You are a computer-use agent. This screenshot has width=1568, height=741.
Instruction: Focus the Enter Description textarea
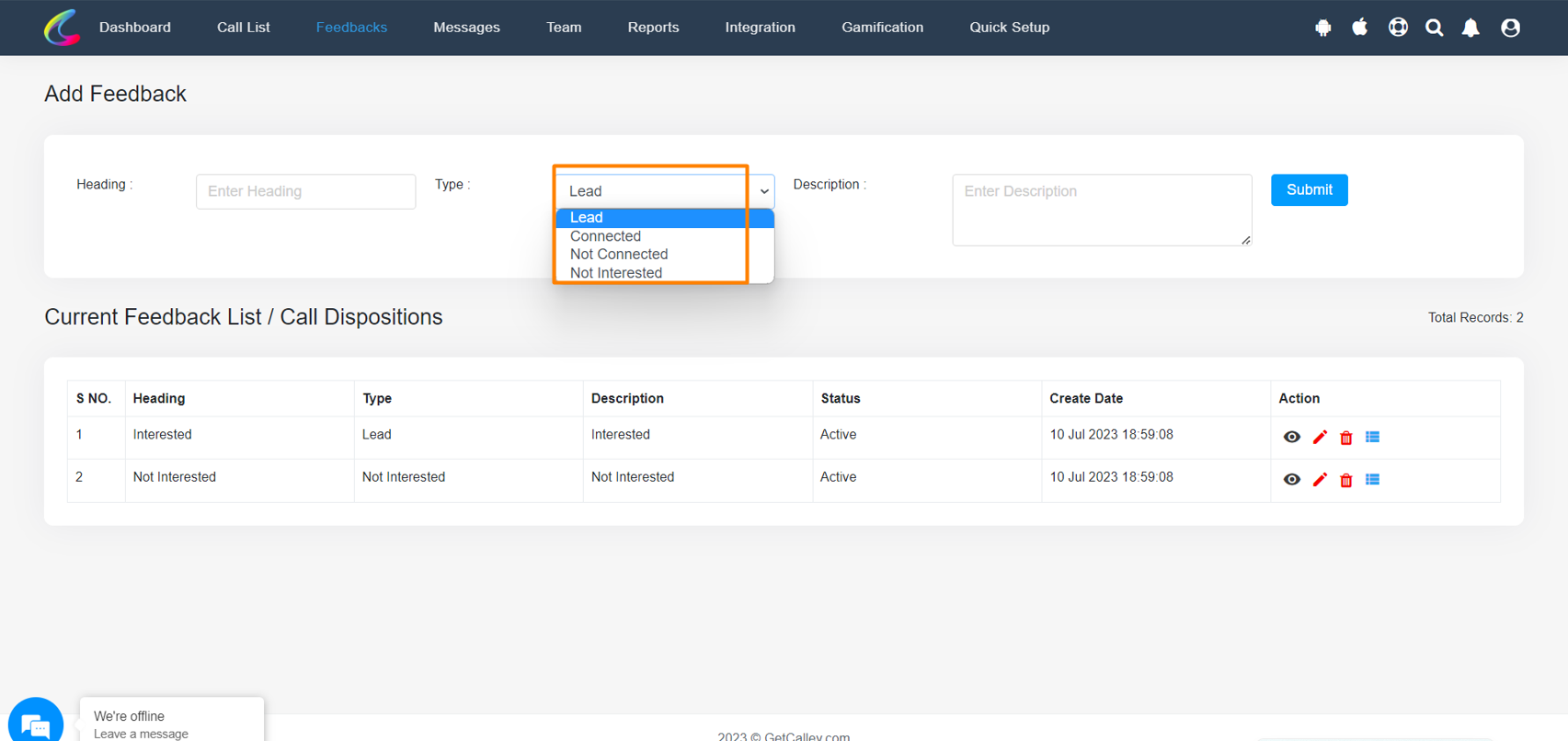[1102, 210]
